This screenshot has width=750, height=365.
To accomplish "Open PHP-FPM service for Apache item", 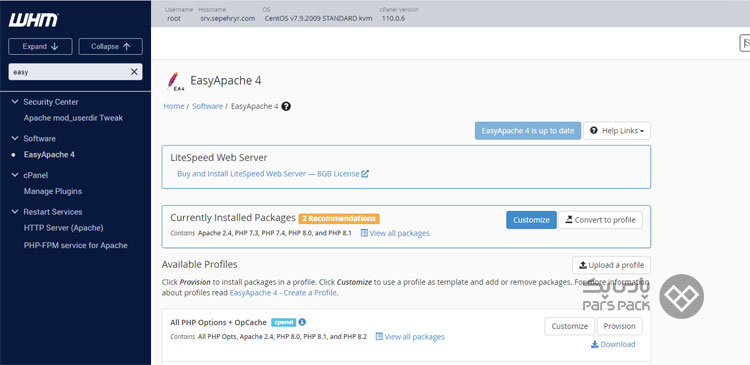I will [76, 245].
